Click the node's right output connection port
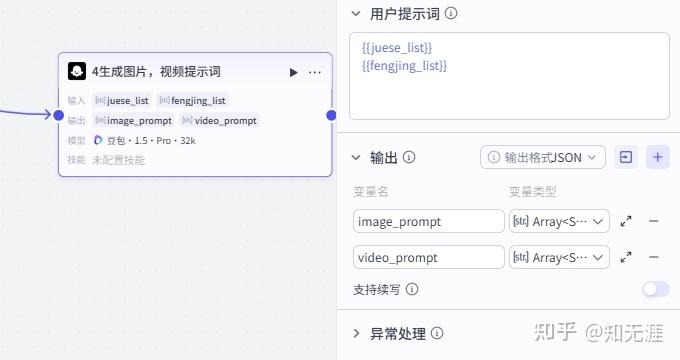Screen dimensions: 680x360 331,115
